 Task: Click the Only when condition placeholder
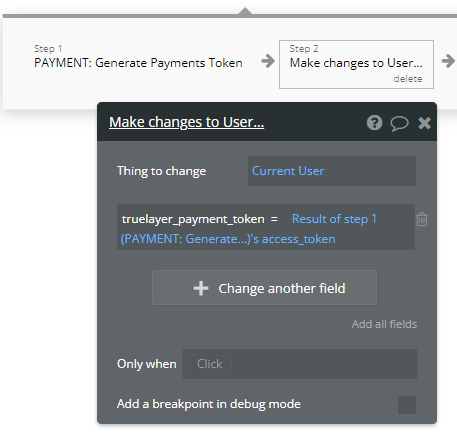(209, 364)
